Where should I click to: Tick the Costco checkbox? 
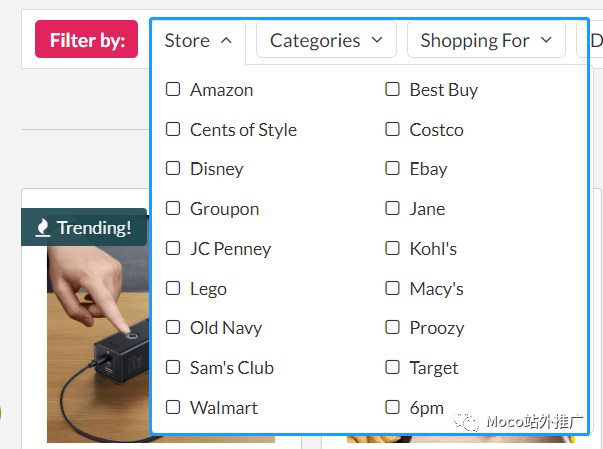[x=392, y=129]
